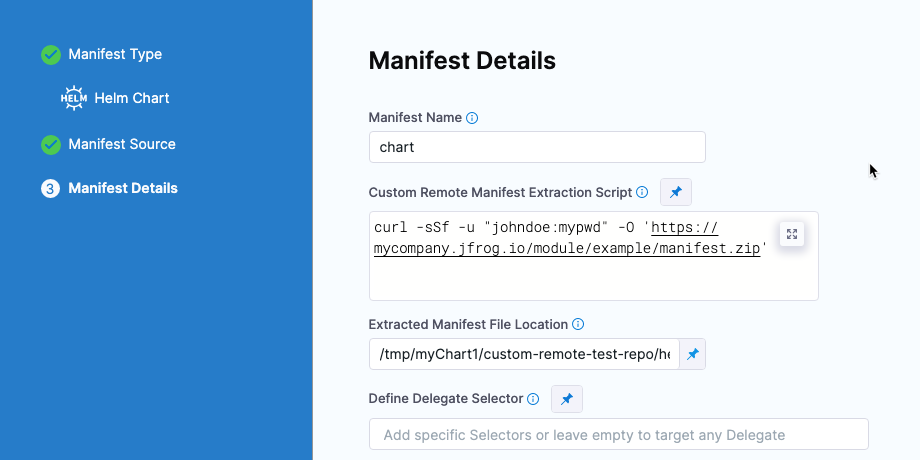Select the Manifest Details step

click(x=123, y=189)
